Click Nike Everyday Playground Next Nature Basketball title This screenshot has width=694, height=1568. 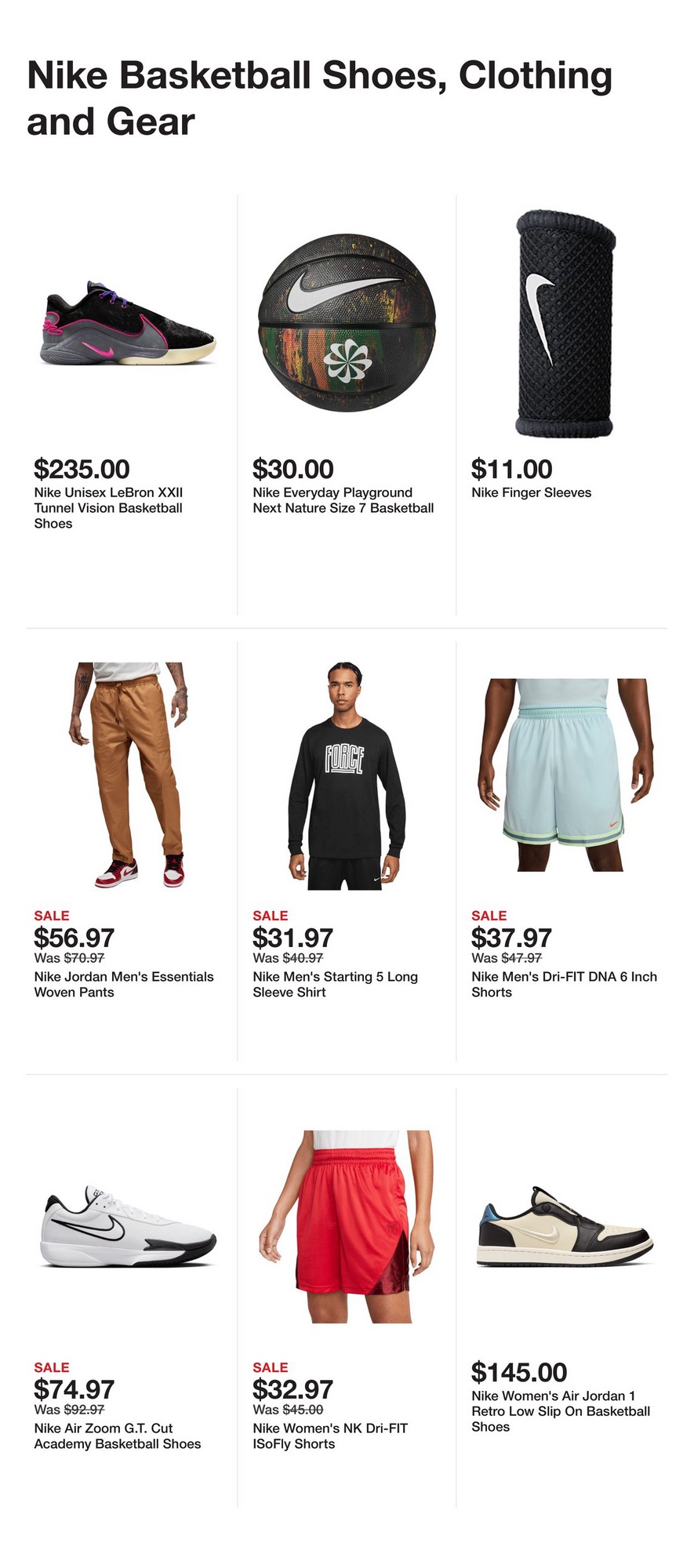pyautogui.click(x=343, y=500)
